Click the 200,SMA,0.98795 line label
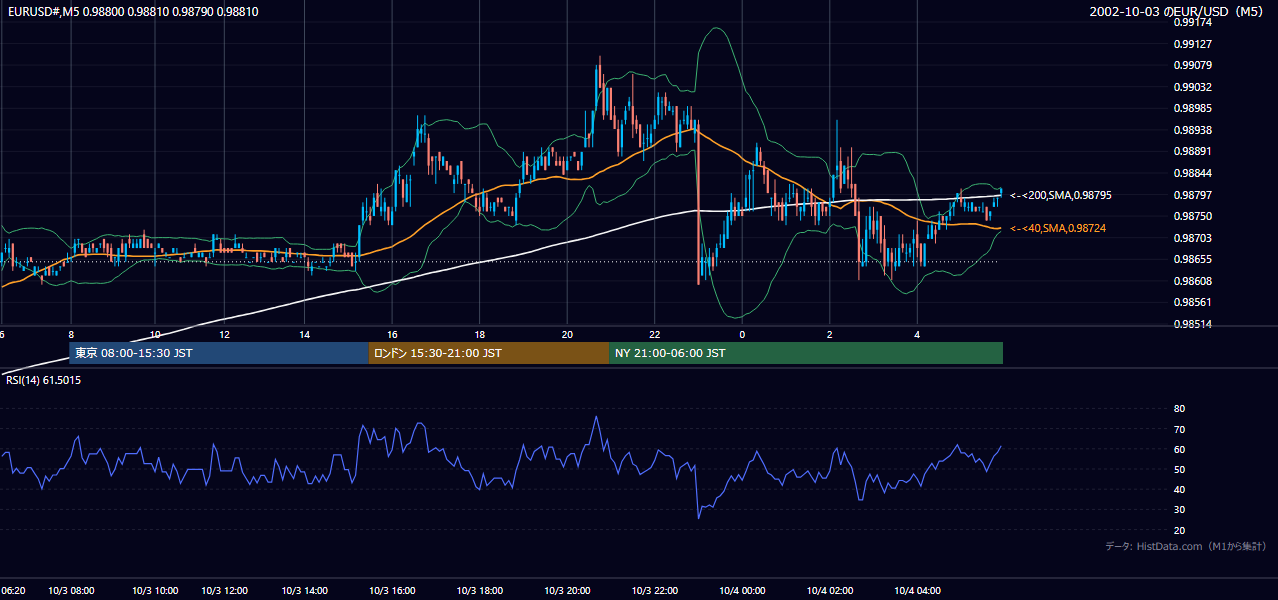This screenshot has width=1278, height=600. pos(1061,196)
